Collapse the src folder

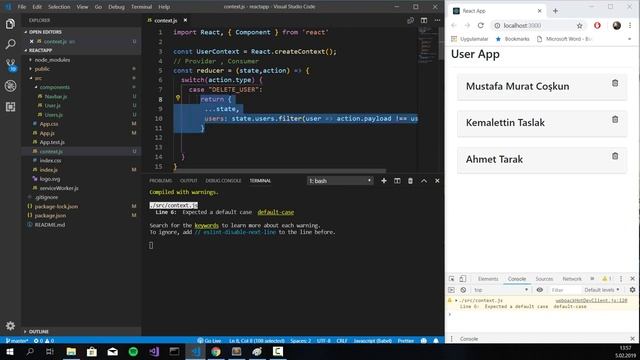tap(38, 78)
